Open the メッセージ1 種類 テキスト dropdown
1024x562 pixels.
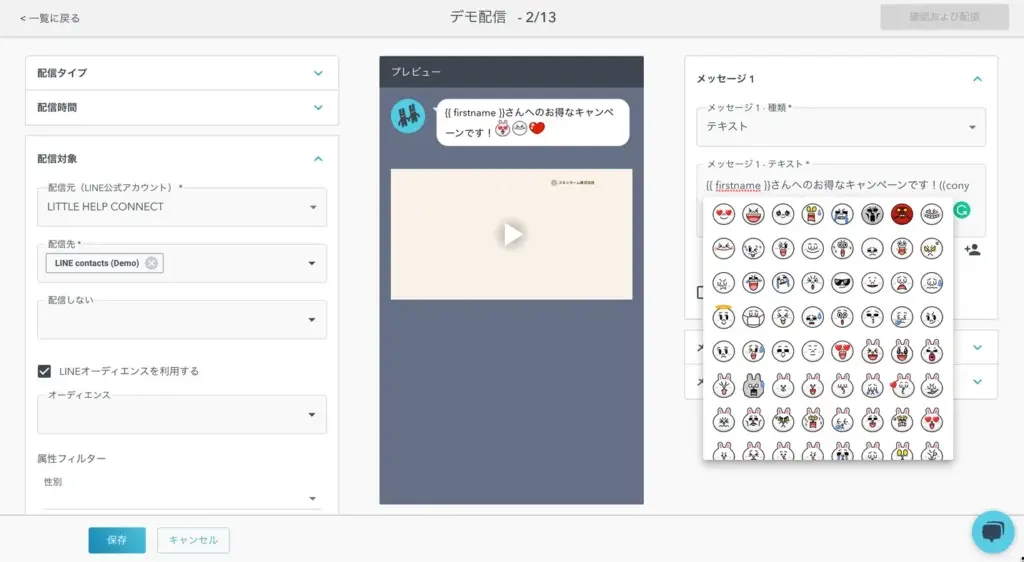[x=972, y=127]
